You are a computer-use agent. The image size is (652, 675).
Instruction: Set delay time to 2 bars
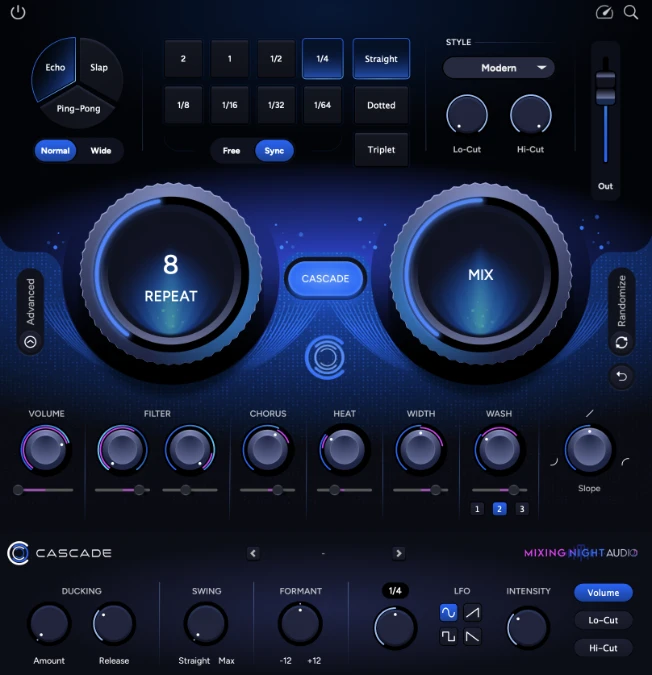point(183,59)
